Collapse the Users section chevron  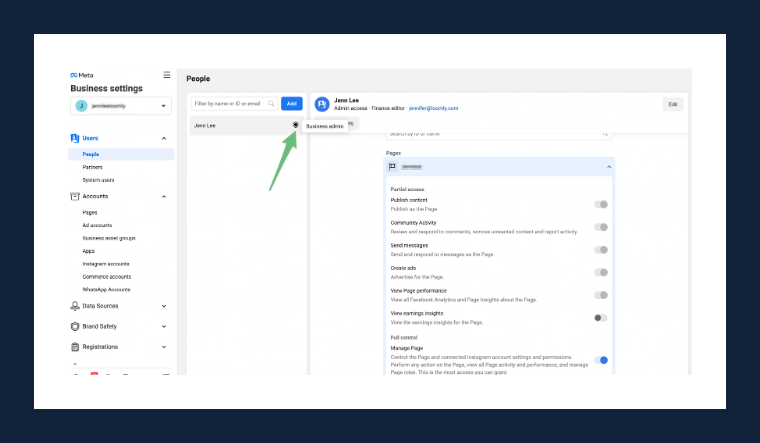[x=164, y=139]
